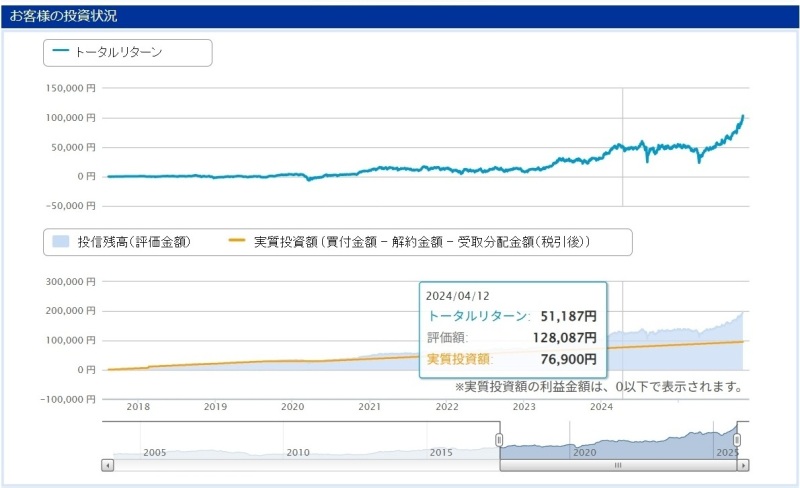The height and width of the screenshot is (488, 800).
Task: Click the orange 実質投資額 legend line icon
Action: pos(237,242)
